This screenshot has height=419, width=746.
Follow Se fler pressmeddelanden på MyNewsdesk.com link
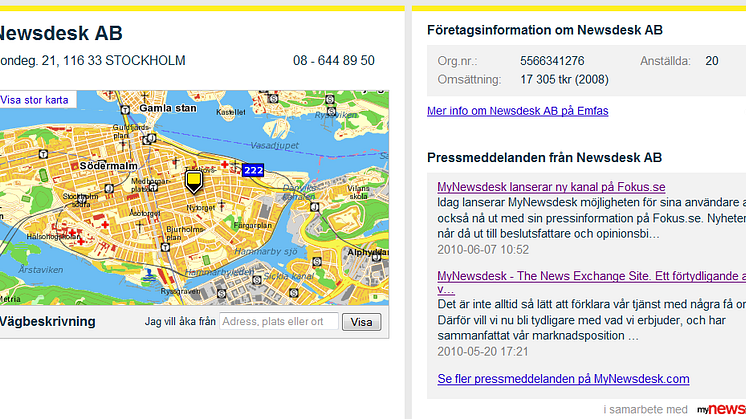(563, 378)
